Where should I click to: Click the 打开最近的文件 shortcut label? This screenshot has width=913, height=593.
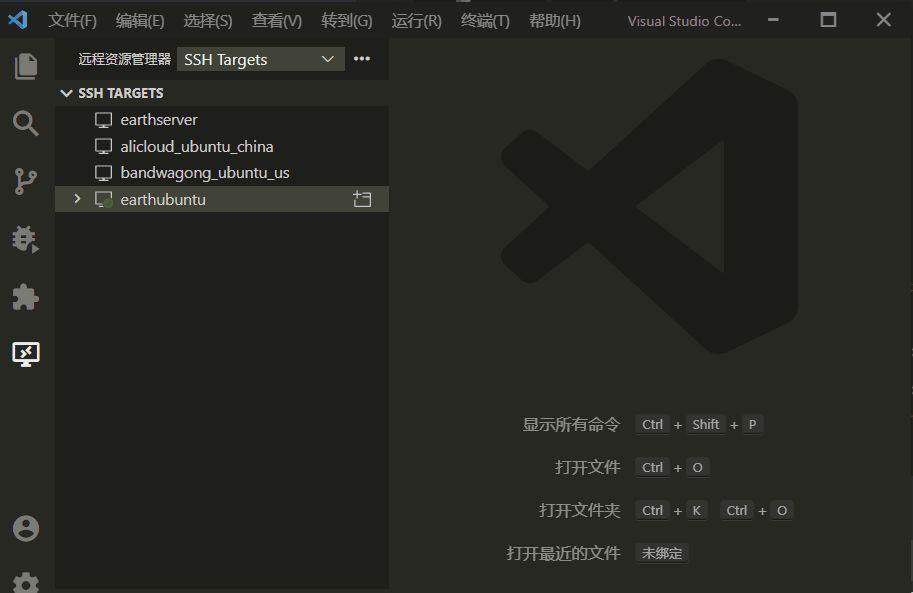(x=563, y=553)
